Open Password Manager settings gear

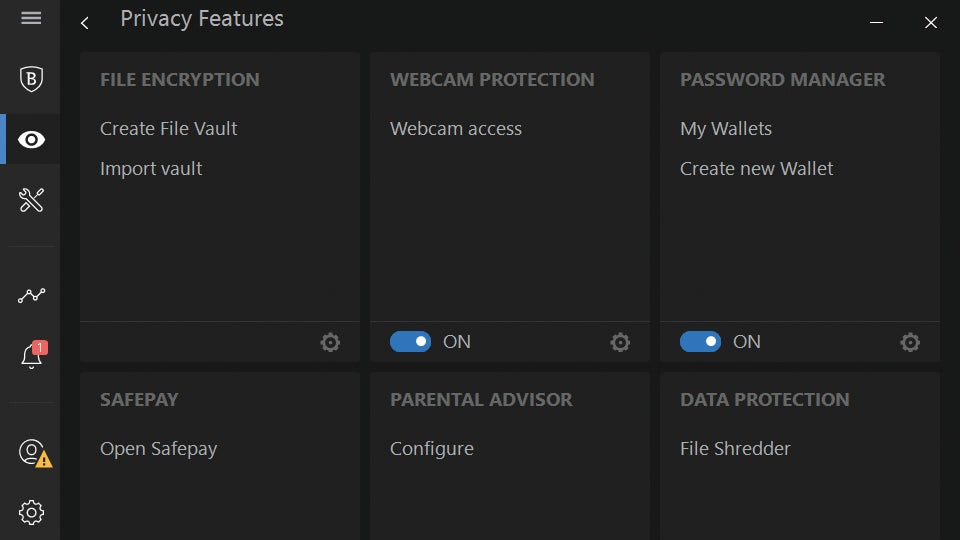910,342
